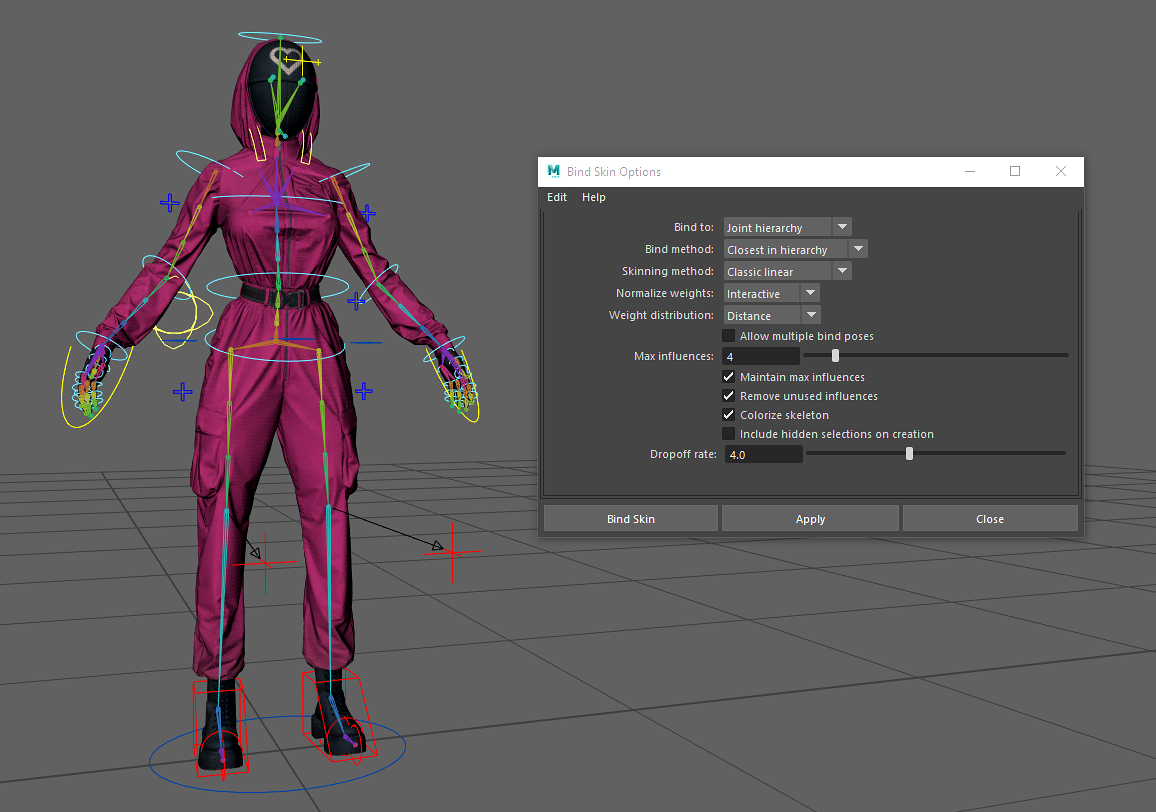Image resolution: width=1156 pixels, height=812 pixels.
Task: Open the Edit menu
Action: [x=556, y=197]
